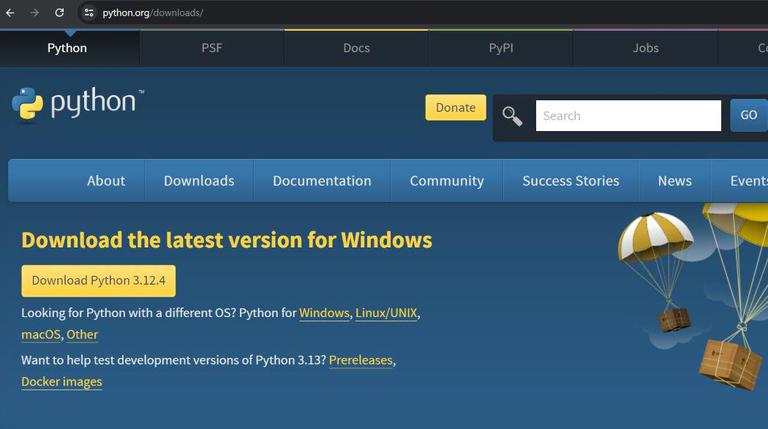This screenshot has height=429, width=768.
Task: Open the Success Stories menu
Action: coord(571,181)
